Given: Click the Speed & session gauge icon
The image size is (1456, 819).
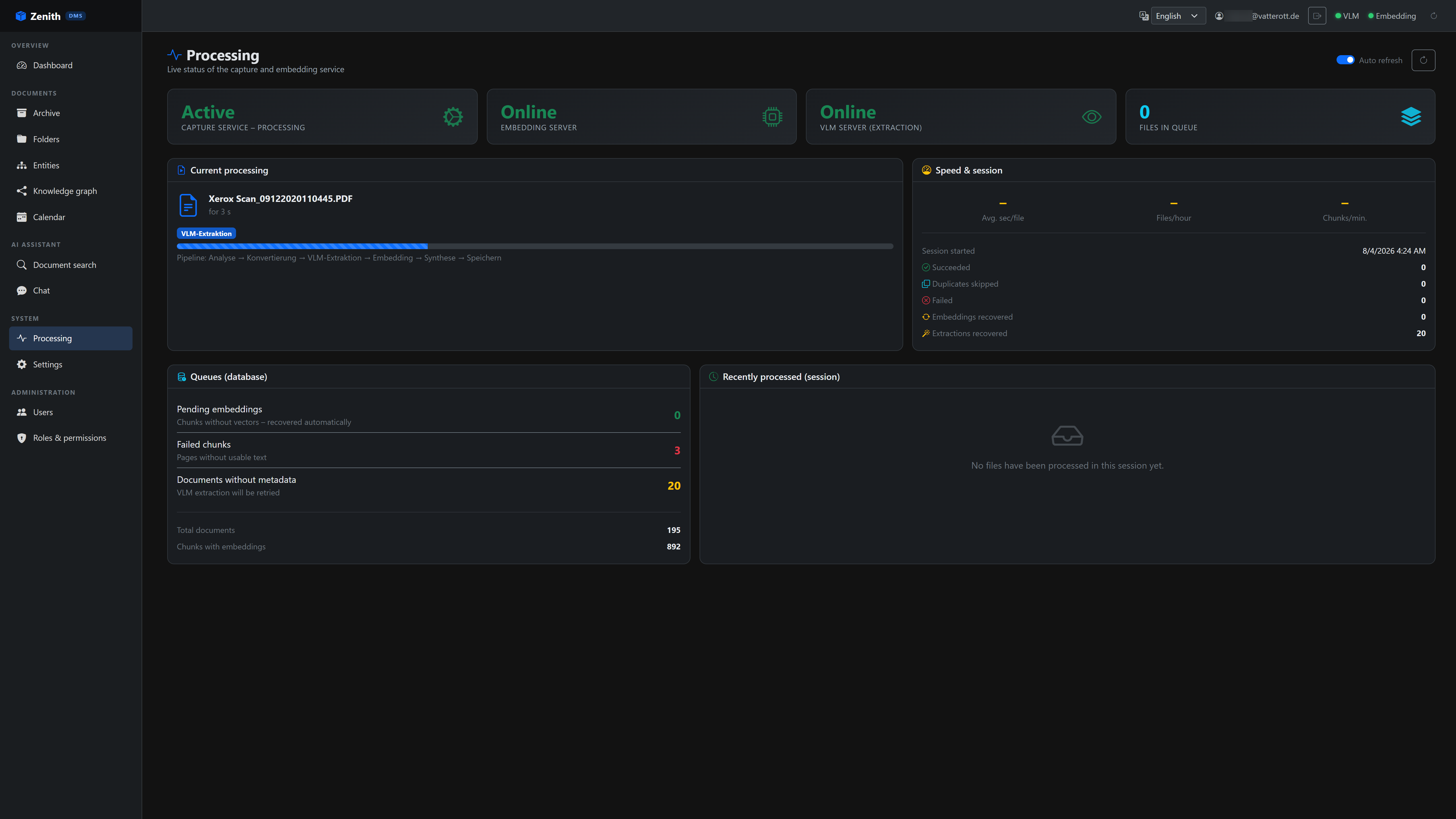Looking at the screenshot, I should (926, 170).
